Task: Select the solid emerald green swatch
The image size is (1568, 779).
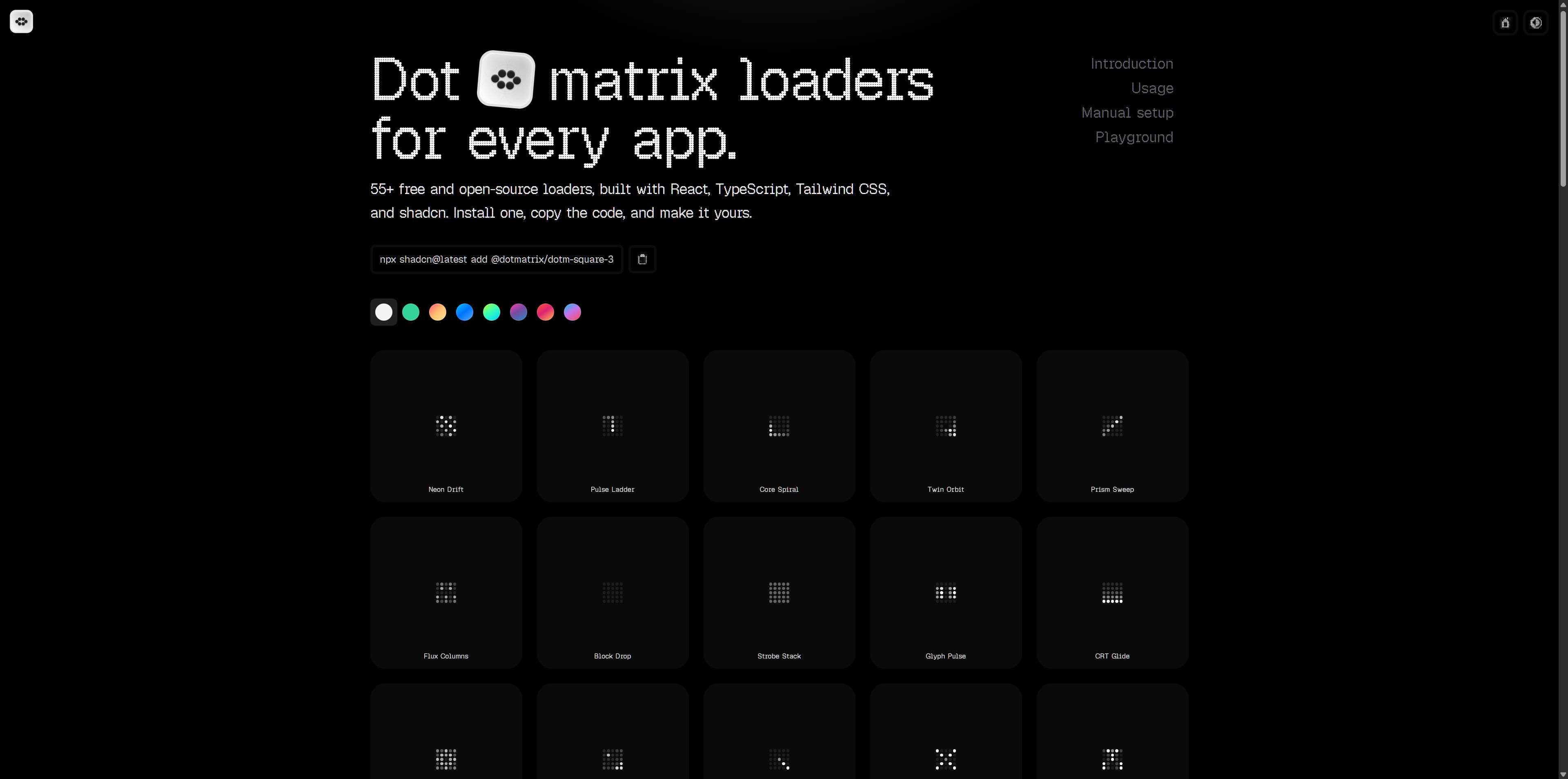Action: [x=411, y=312]
